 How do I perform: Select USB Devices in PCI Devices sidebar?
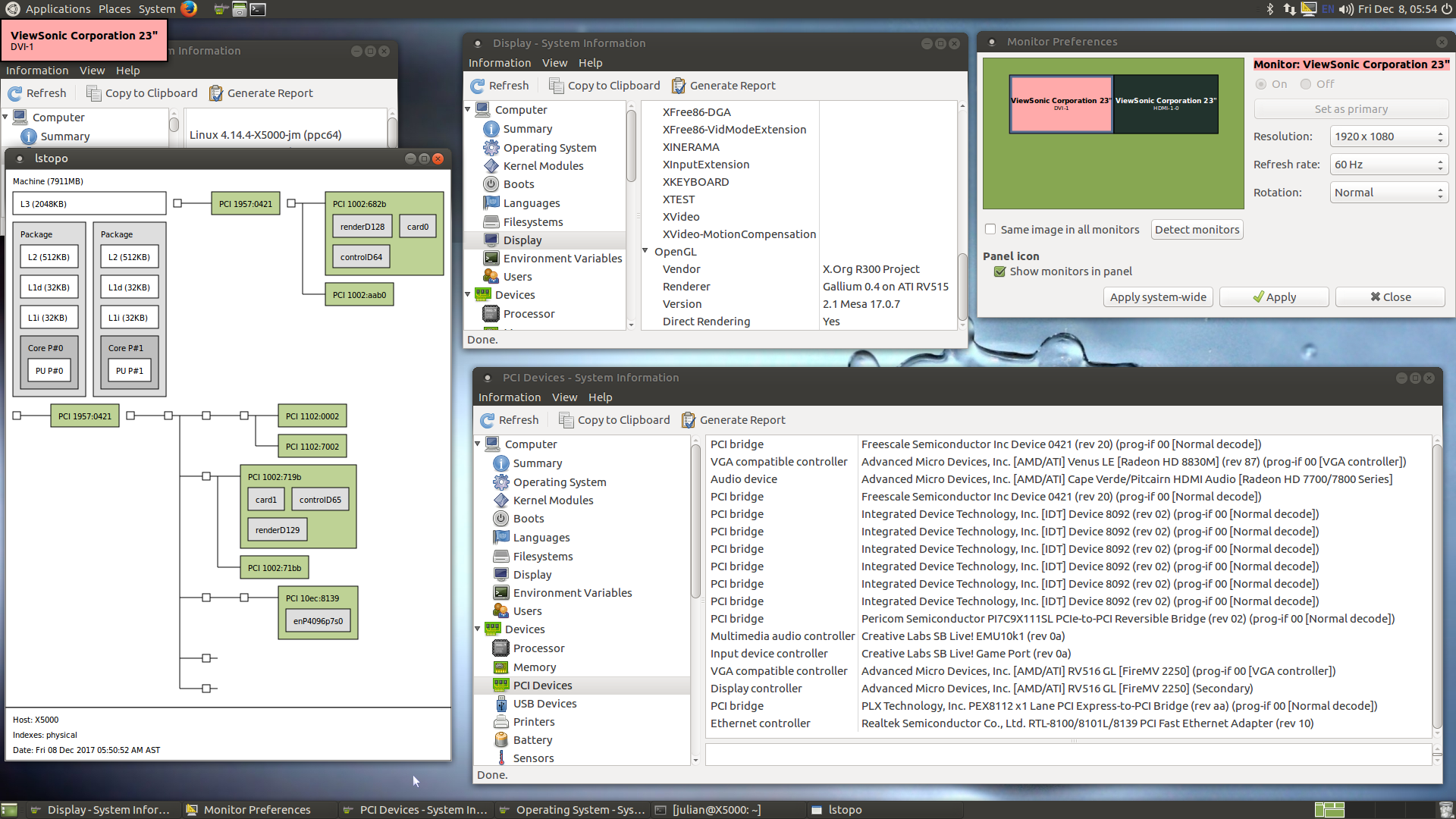tap(544, 704)
